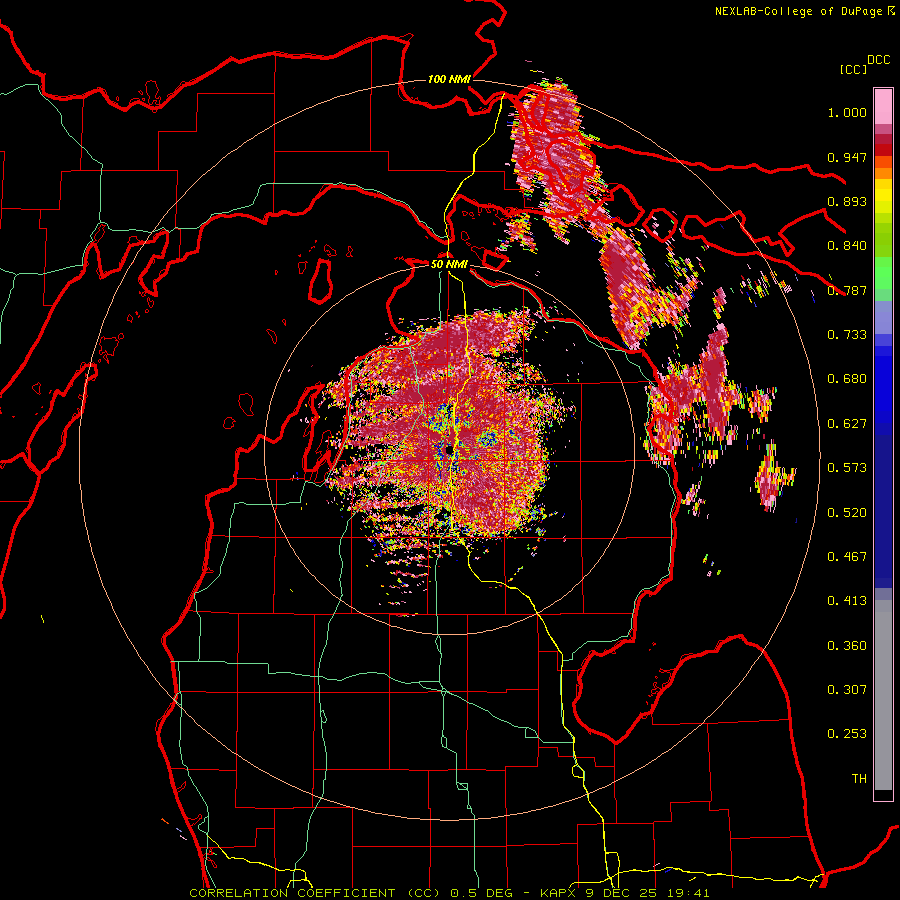Click the 0.893 scale value

[847, 201]
